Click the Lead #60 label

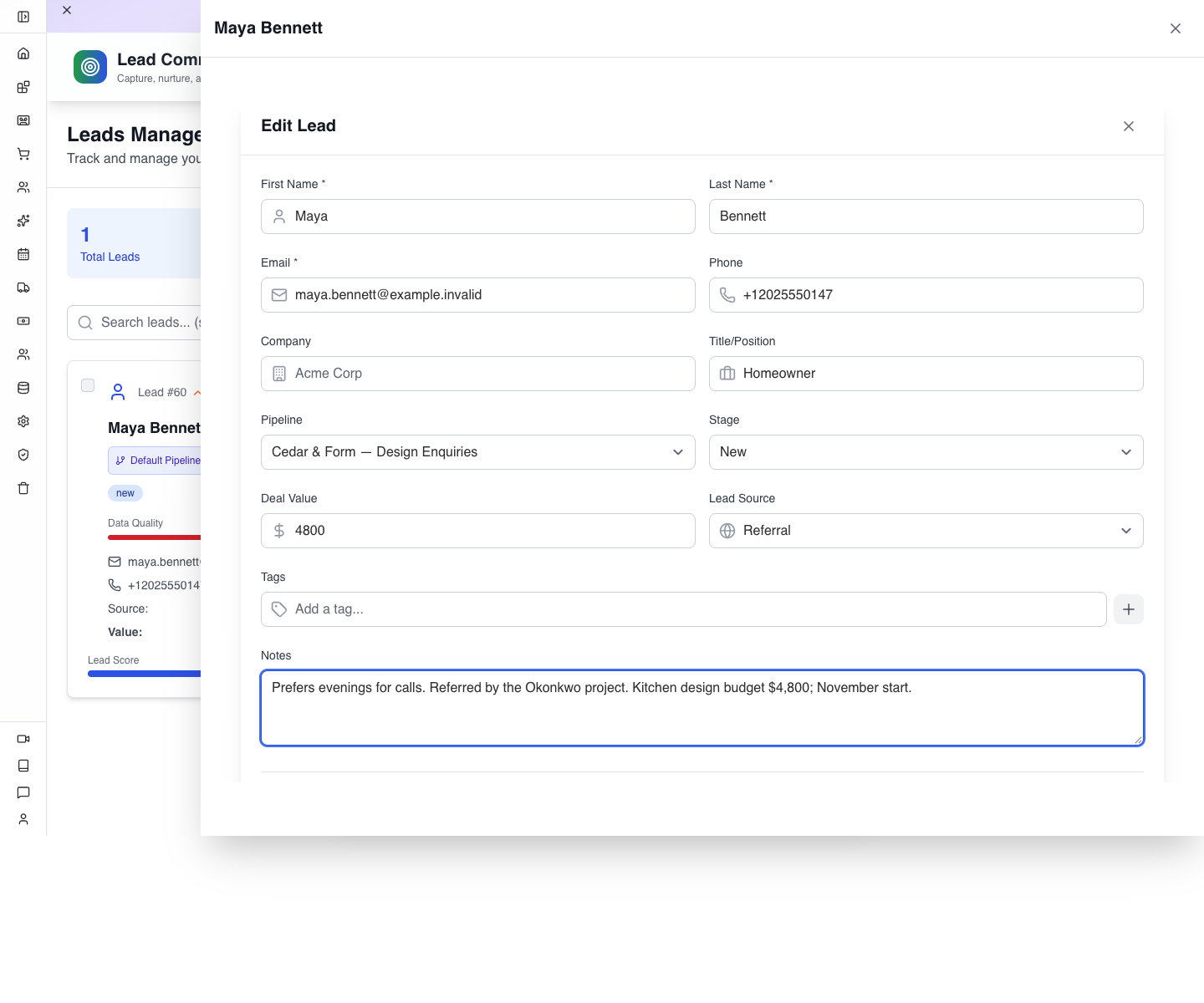point(162,392)
